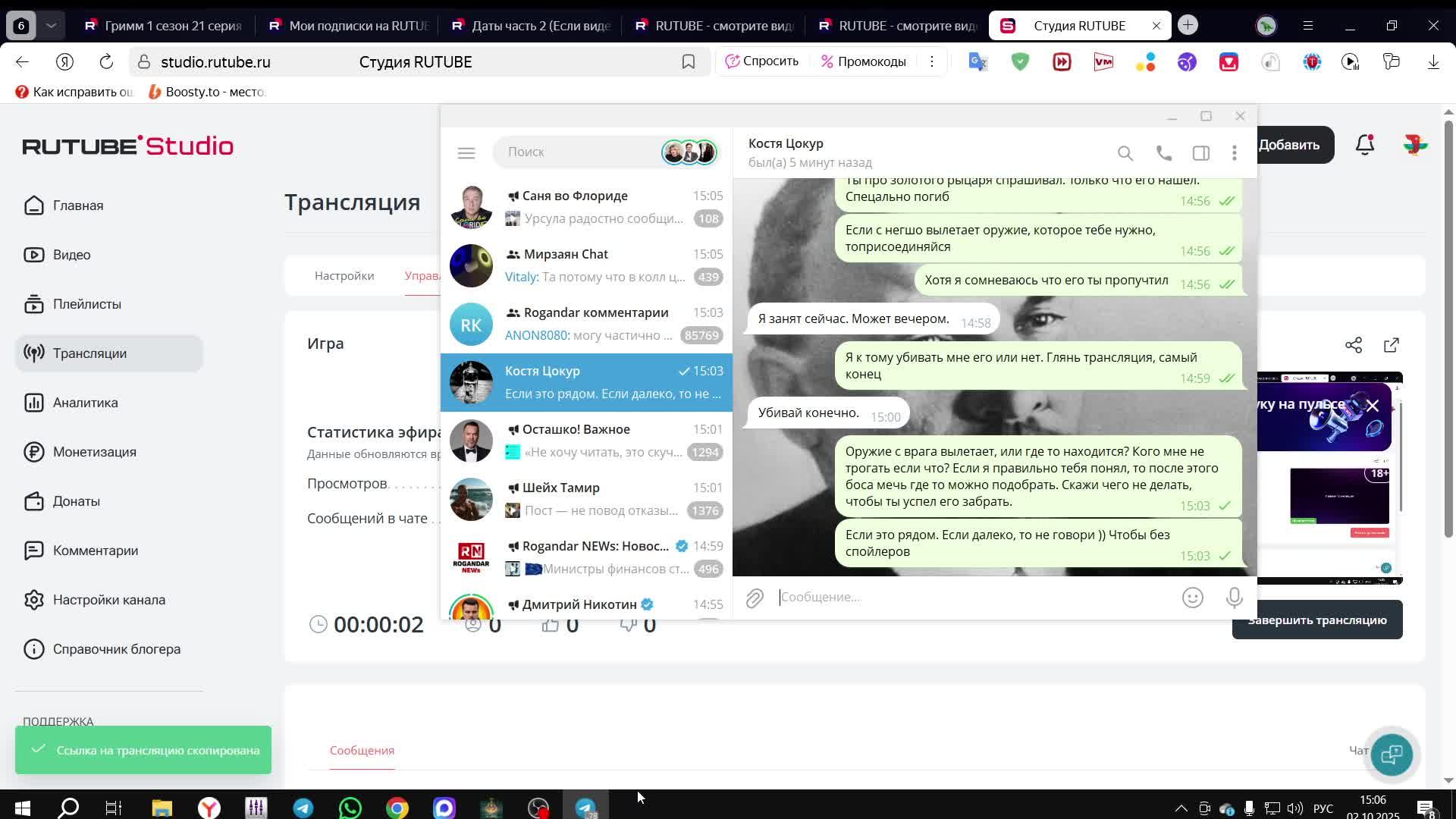The image size is (1456, 819).
Task: Click the share broadcast icon
Action: coord(1353,345)
